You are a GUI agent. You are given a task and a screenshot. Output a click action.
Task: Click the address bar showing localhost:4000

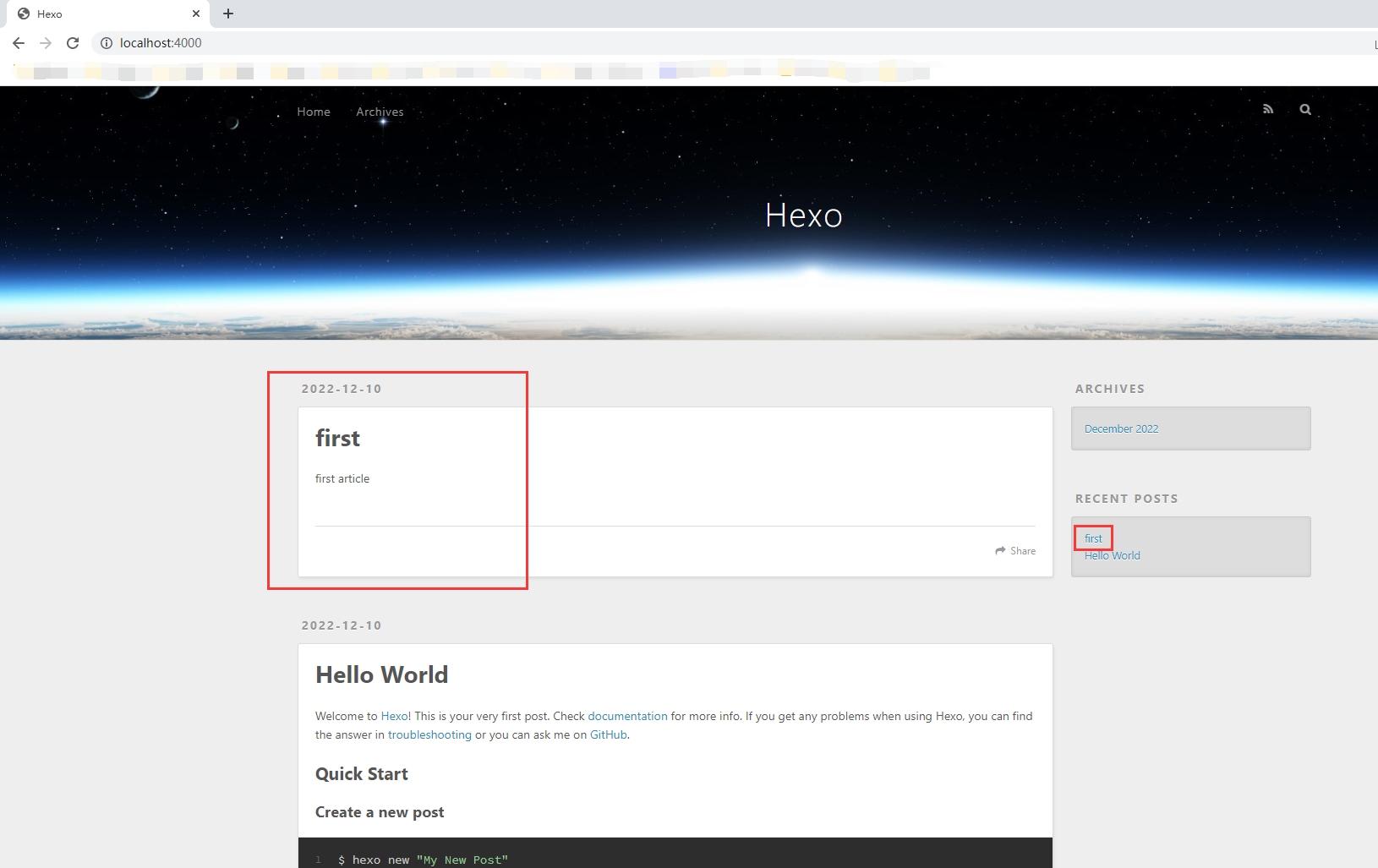(727, 43)
